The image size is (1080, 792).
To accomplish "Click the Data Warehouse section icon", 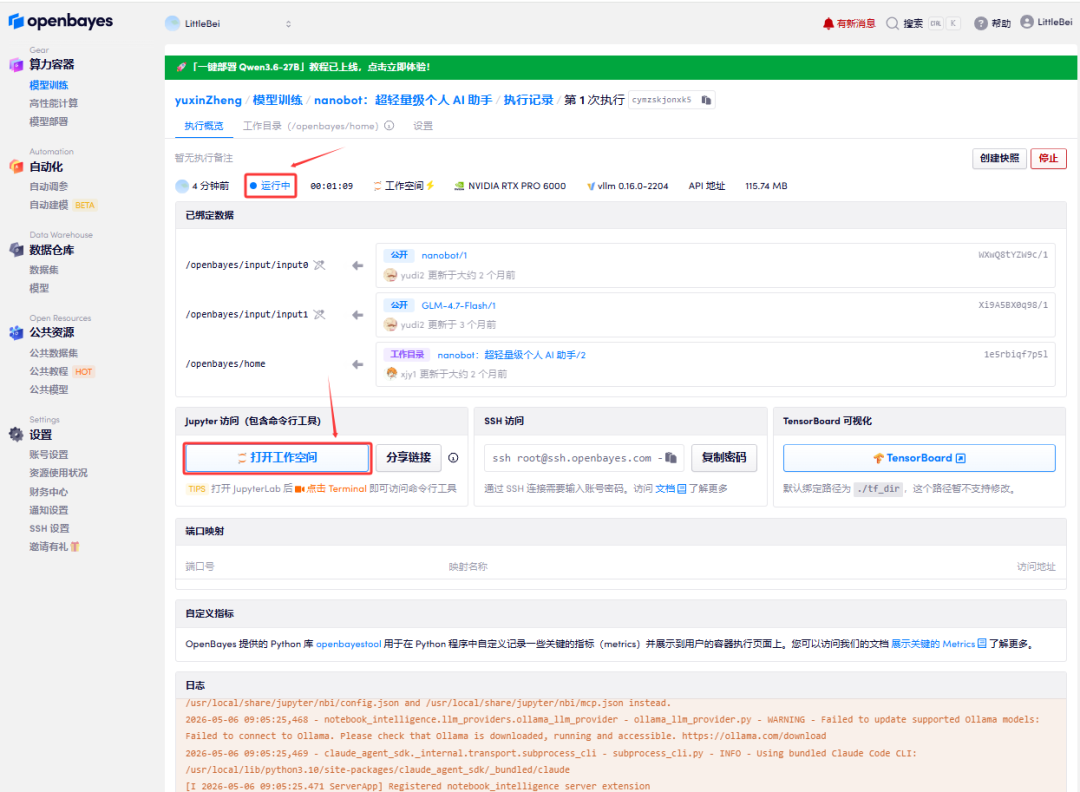I will click(x=16, y=250).
